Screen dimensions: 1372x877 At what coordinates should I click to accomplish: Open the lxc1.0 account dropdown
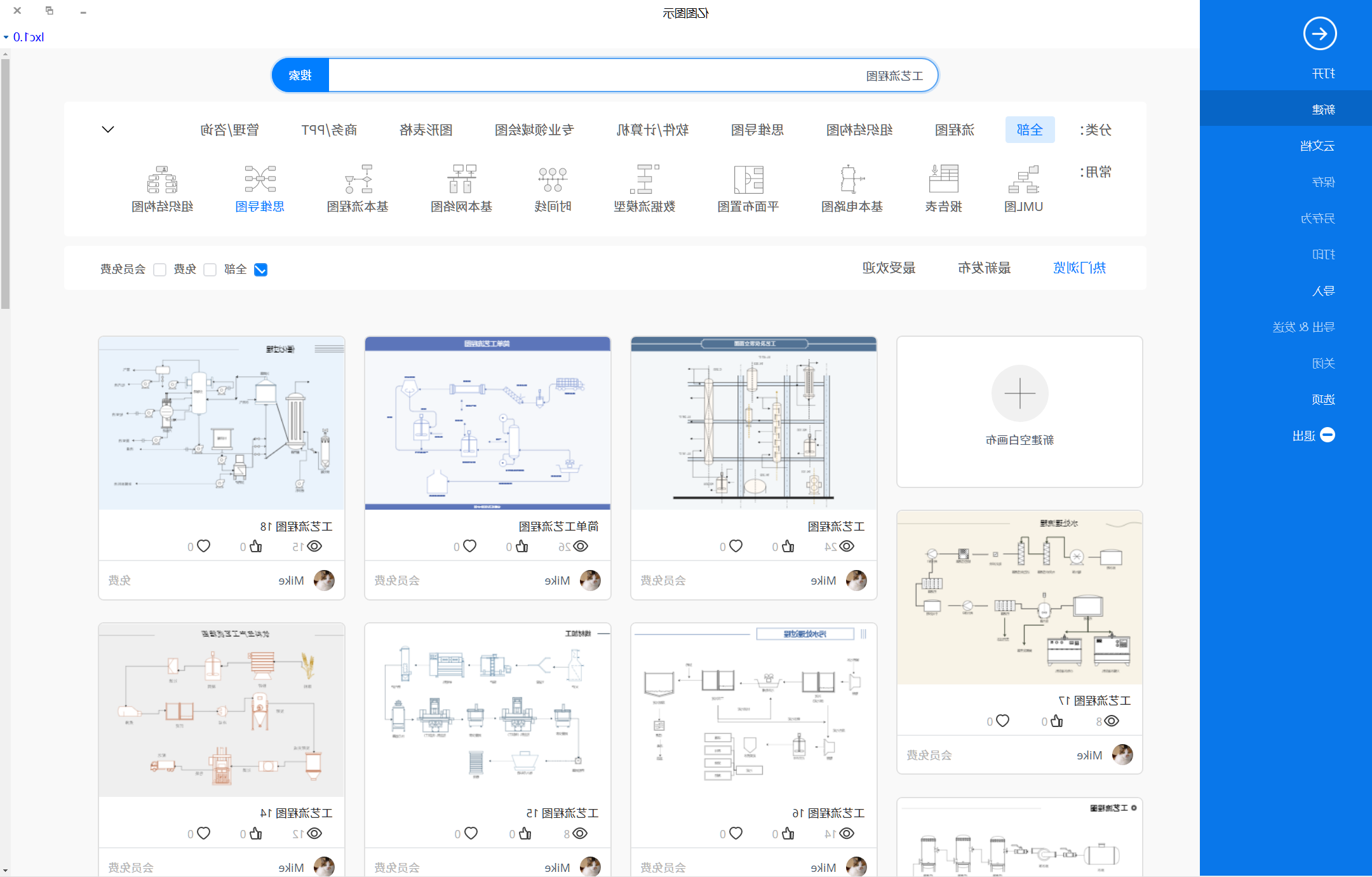click(24, 37)
